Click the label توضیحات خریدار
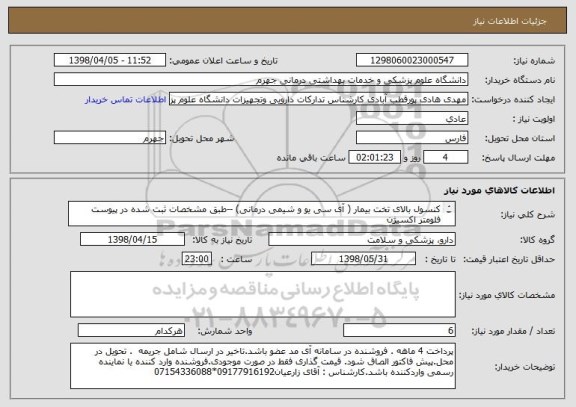The width and height of the screenshot is (576, 407). 525,367
